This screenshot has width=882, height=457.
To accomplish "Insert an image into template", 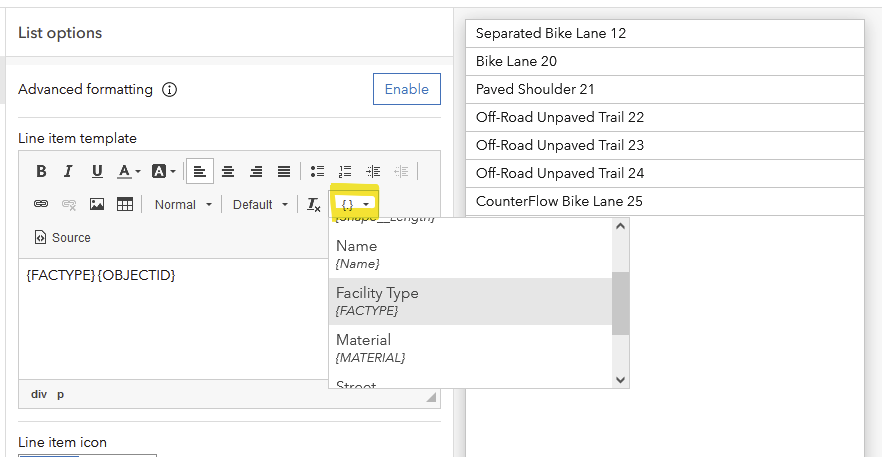I will (x=97, y=204).
